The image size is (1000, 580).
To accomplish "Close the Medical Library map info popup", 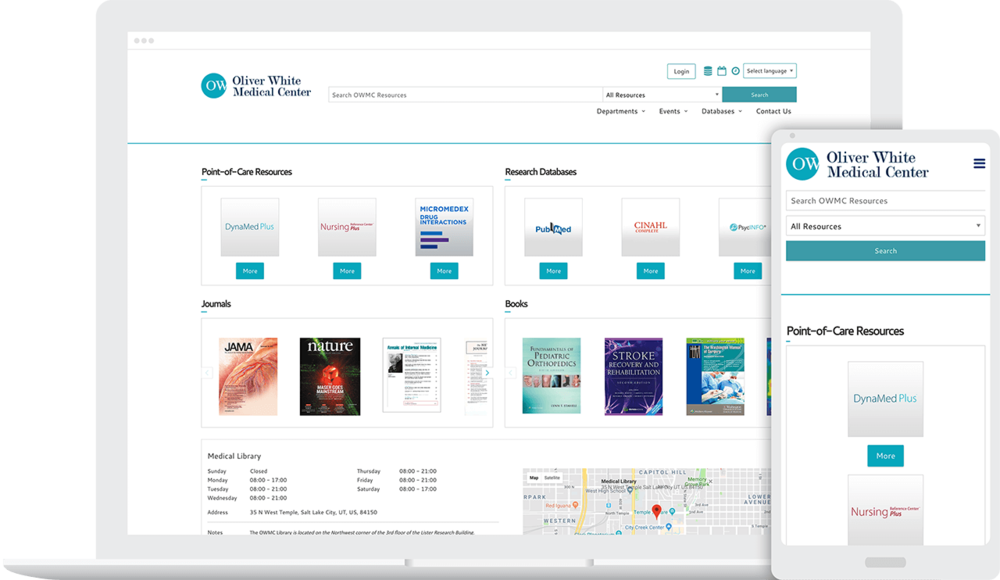I will 710,481.
